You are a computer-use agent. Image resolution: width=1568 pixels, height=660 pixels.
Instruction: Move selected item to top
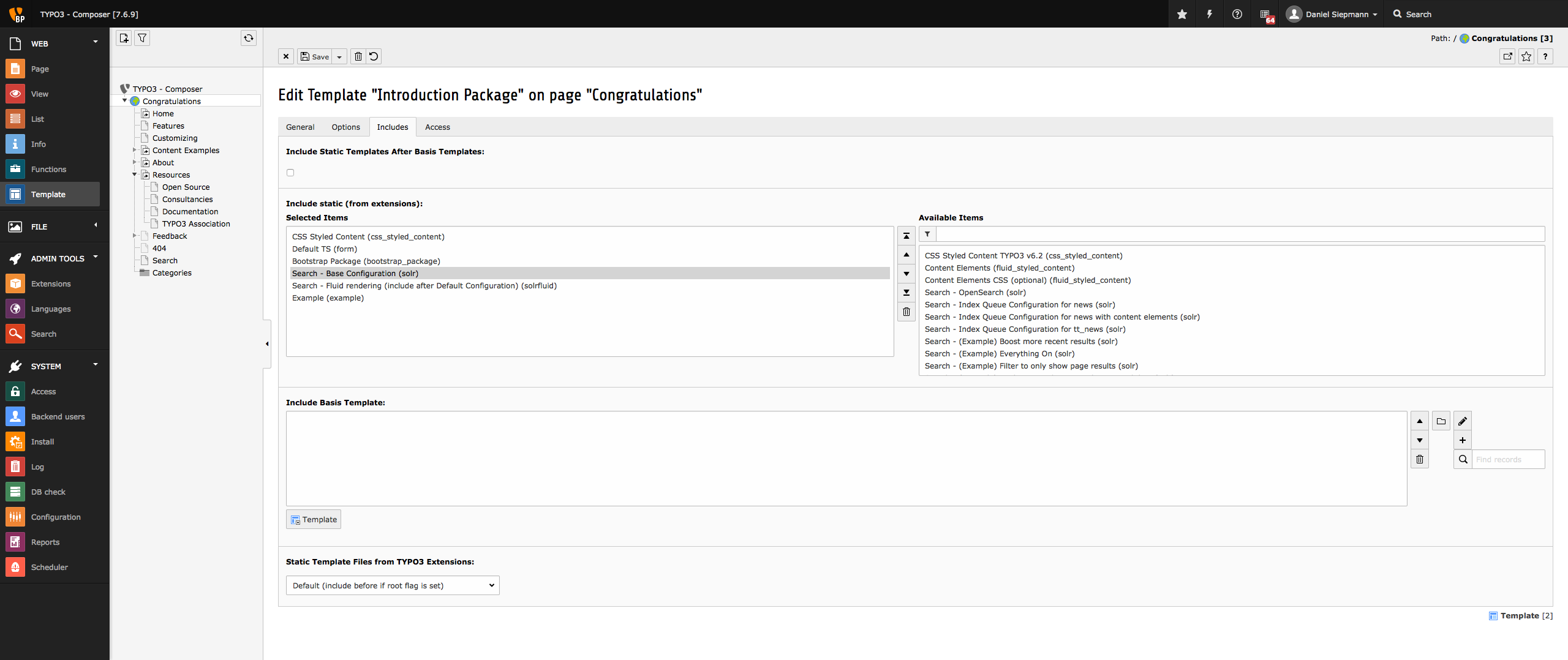click(907, 236)
